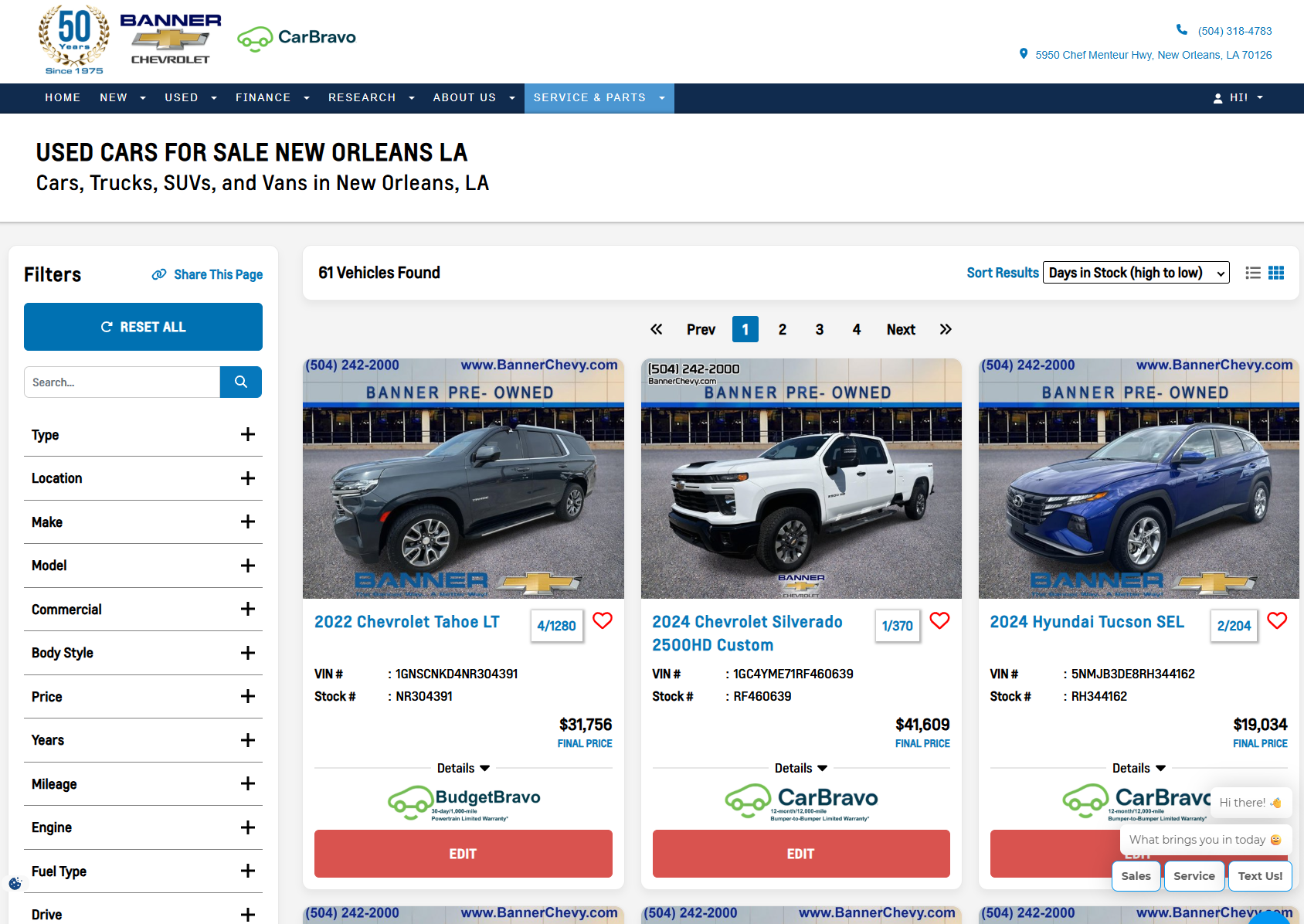Go to page 3 of results

(x=820, y=329)
